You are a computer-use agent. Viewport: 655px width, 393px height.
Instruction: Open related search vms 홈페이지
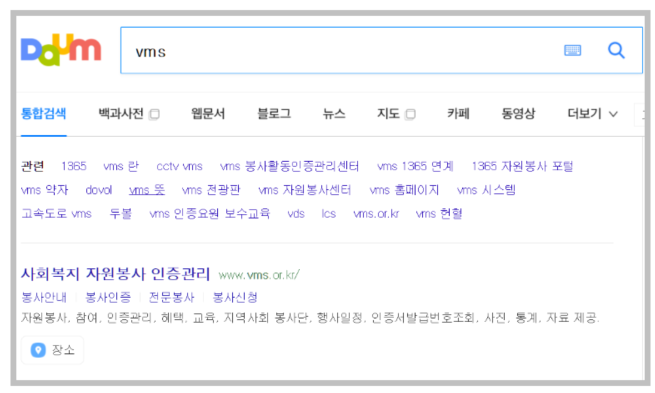click(404, 190)
